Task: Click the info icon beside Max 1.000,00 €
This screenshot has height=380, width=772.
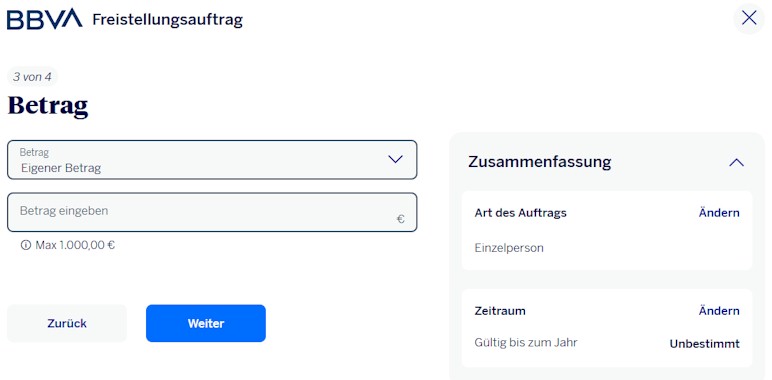Action: click(x=26, y=245)
